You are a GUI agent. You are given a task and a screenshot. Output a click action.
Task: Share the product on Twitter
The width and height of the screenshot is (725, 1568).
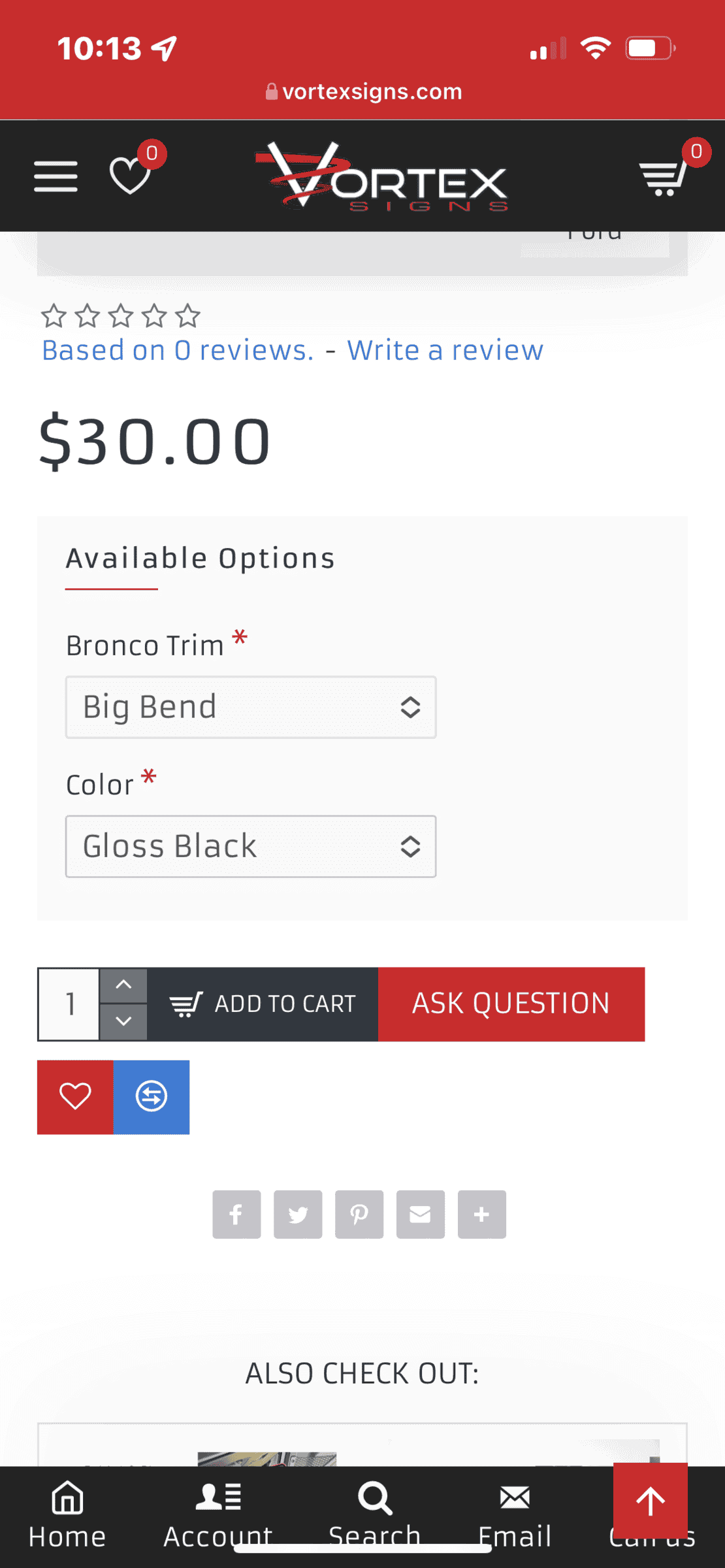[x=298, y=1214]
